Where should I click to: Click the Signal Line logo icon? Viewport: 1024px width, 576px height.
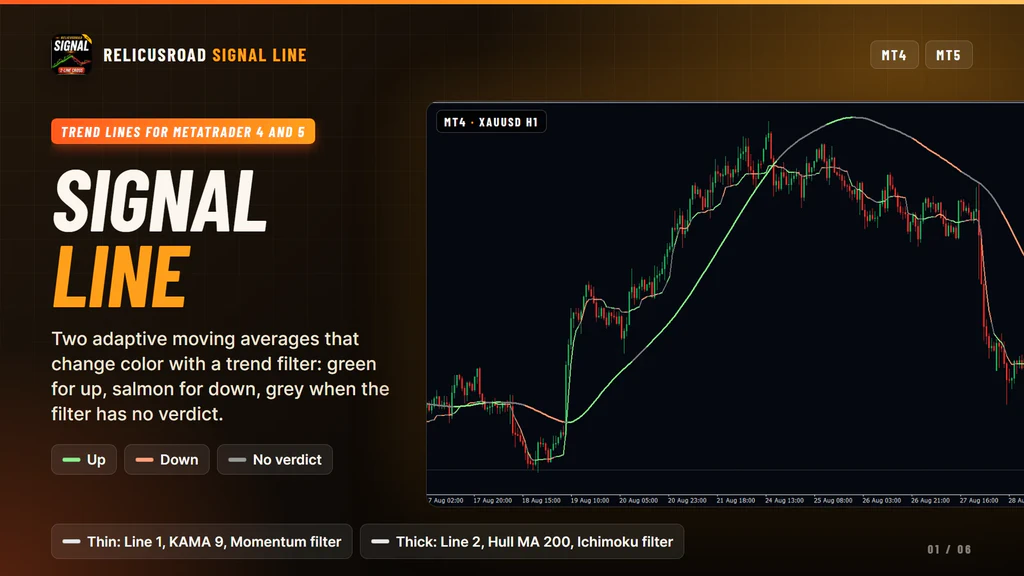pos(71,54)
